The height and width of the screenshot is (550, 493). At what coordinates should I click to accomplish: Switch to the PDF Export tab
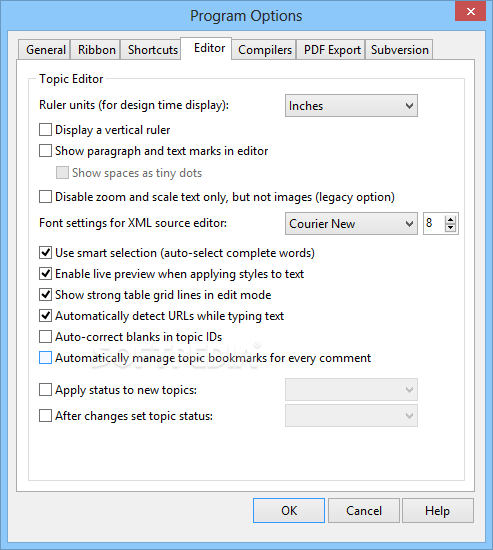(x=331, y=49)
